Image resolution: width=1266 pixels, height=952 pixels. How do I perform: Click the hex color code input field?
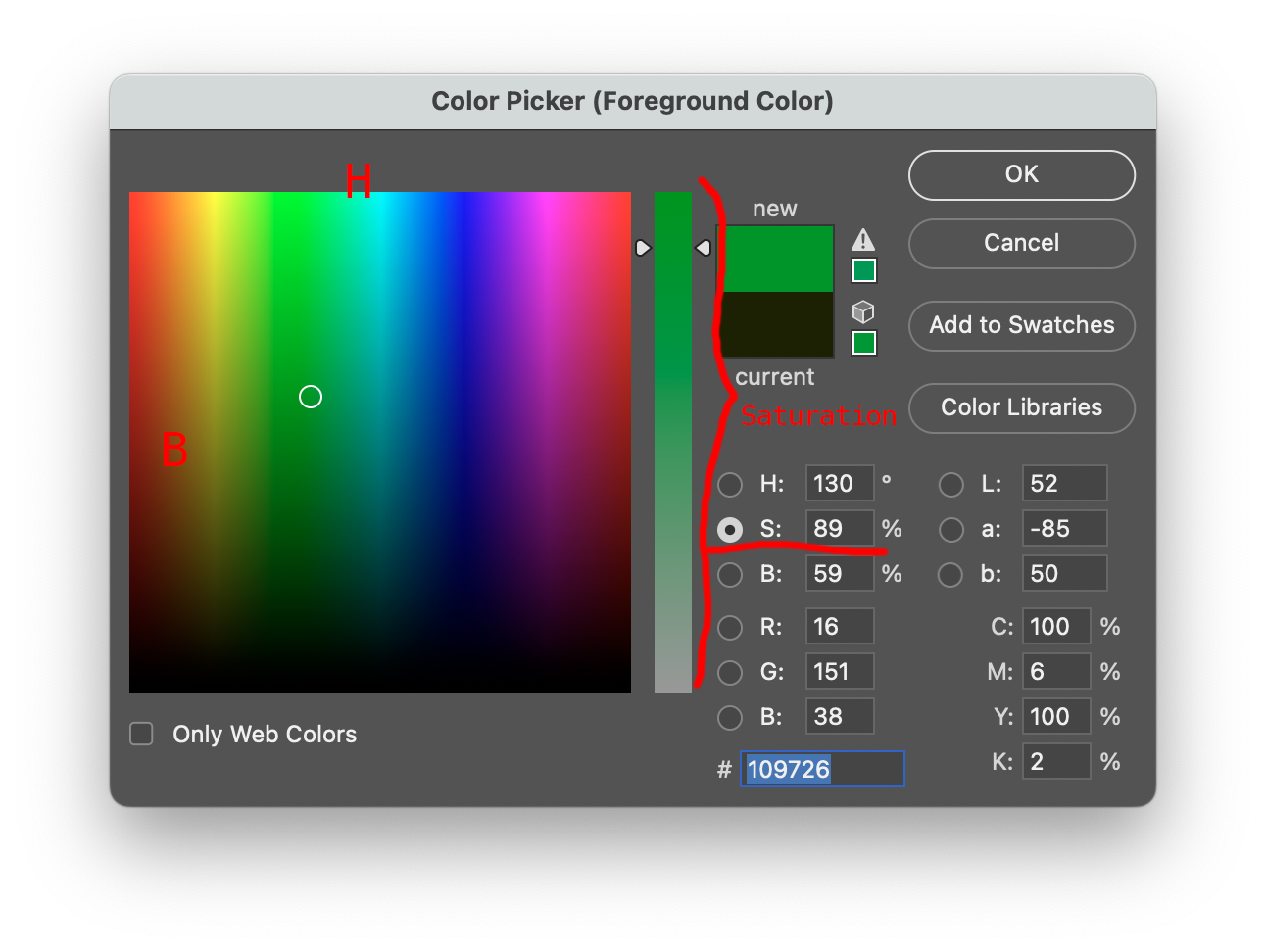pyautogui.click(x=821, y=769)
